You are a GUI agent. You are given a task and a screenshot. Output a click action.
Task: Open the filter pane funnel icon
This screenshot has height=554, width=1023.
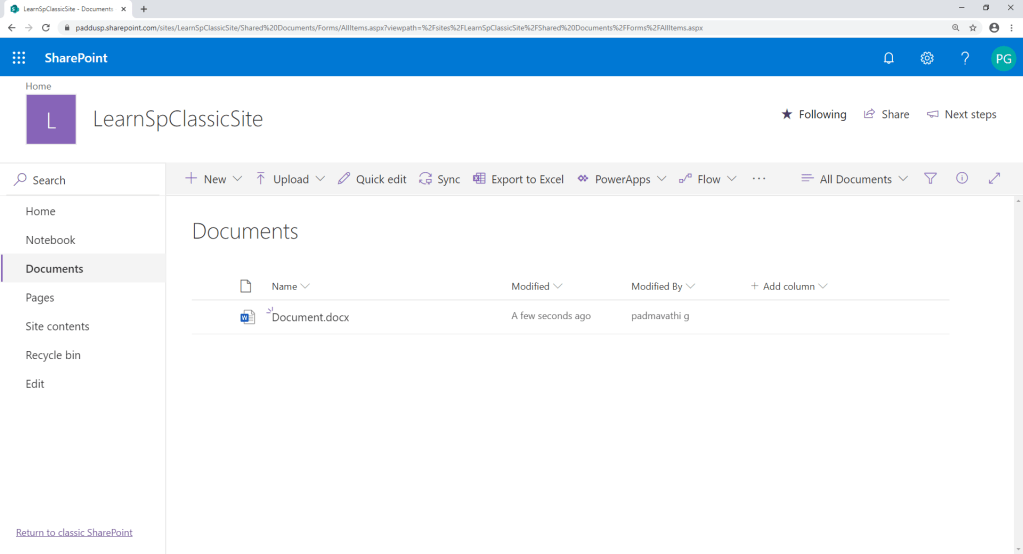pyautogui.click(x=930, y=179)
